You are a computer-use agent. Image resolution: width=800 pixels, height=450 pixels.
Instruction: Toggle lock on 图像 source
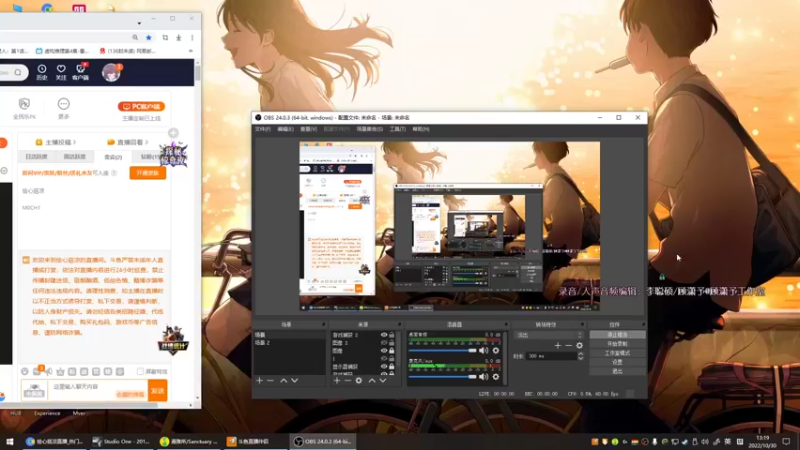click(x=392, y=351)
